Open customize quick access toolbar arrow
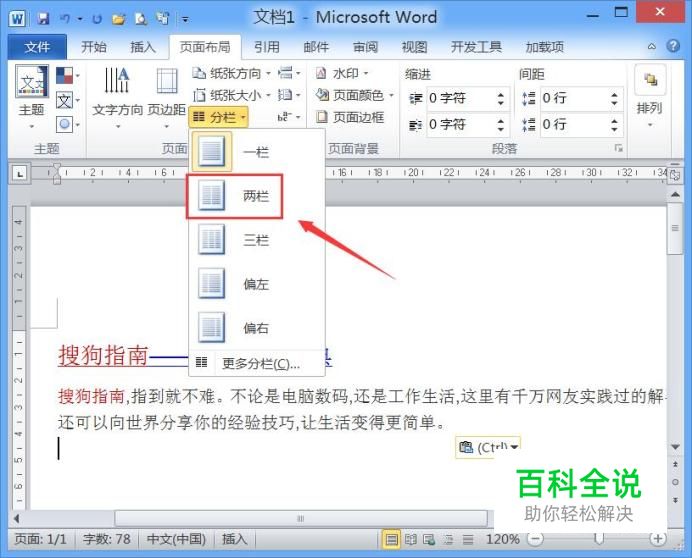Image resolution: width=692 pixels, height=558 pixels. click(186, 19)
